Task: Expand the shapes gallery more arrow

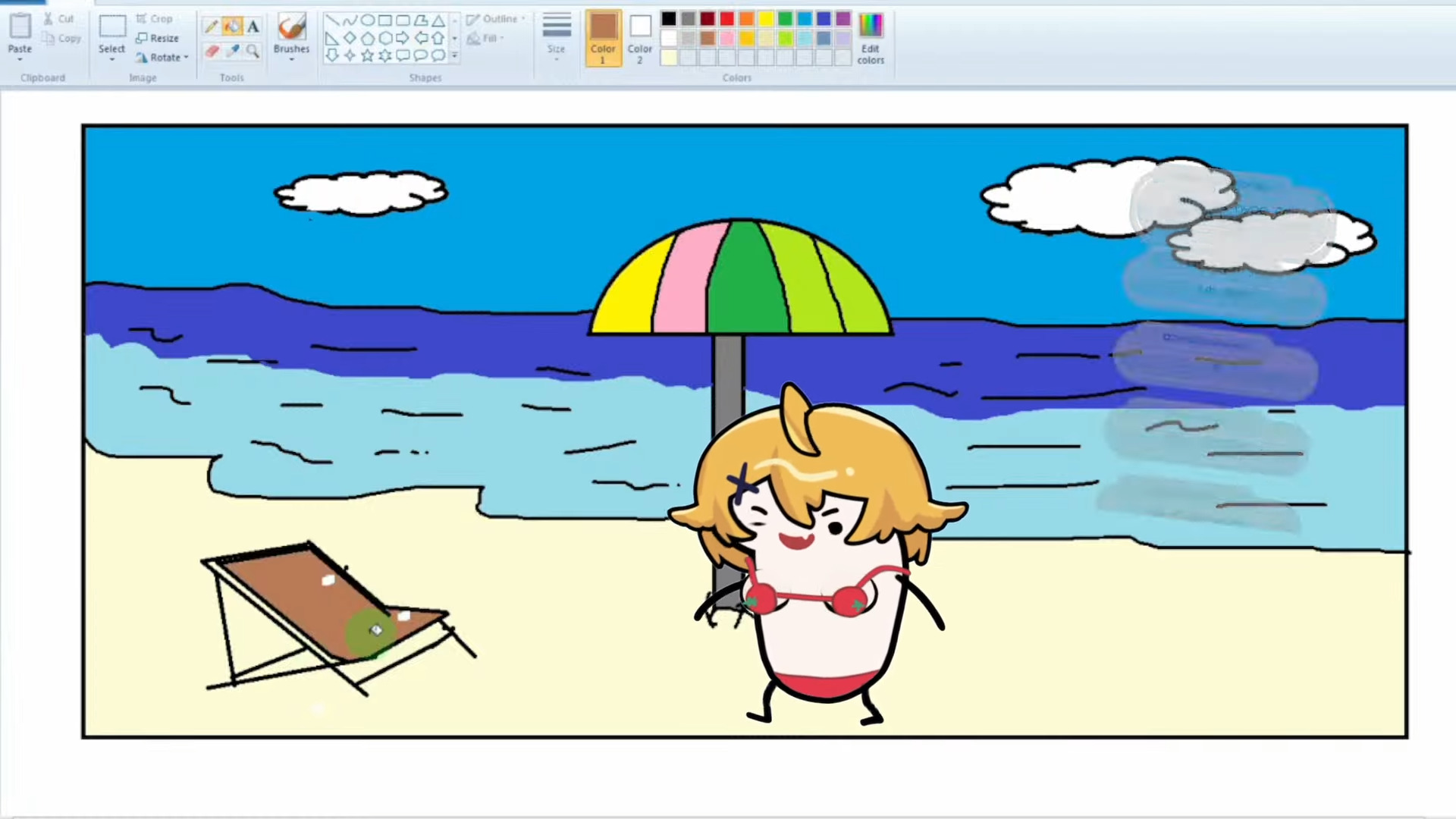Action: click(x=454, y=55)
